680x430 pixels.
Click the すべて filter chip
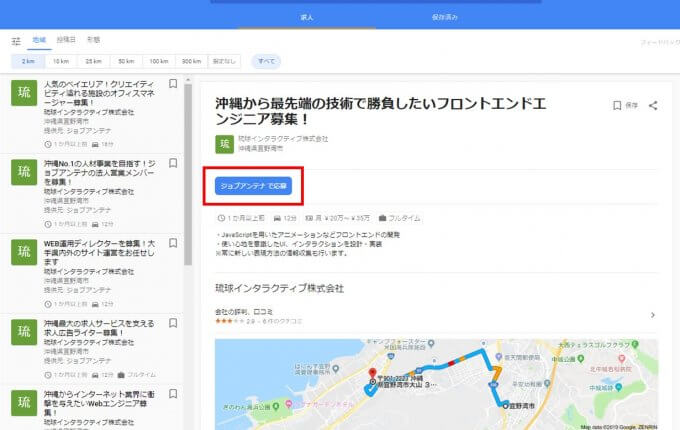266,61
